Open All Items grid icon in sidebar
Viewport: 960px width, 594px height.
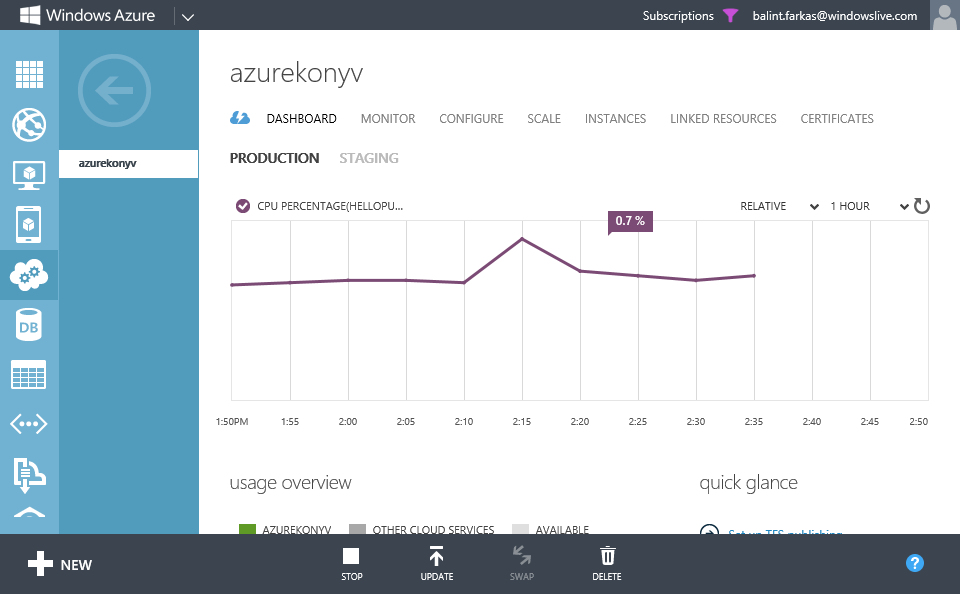(29, 75)
